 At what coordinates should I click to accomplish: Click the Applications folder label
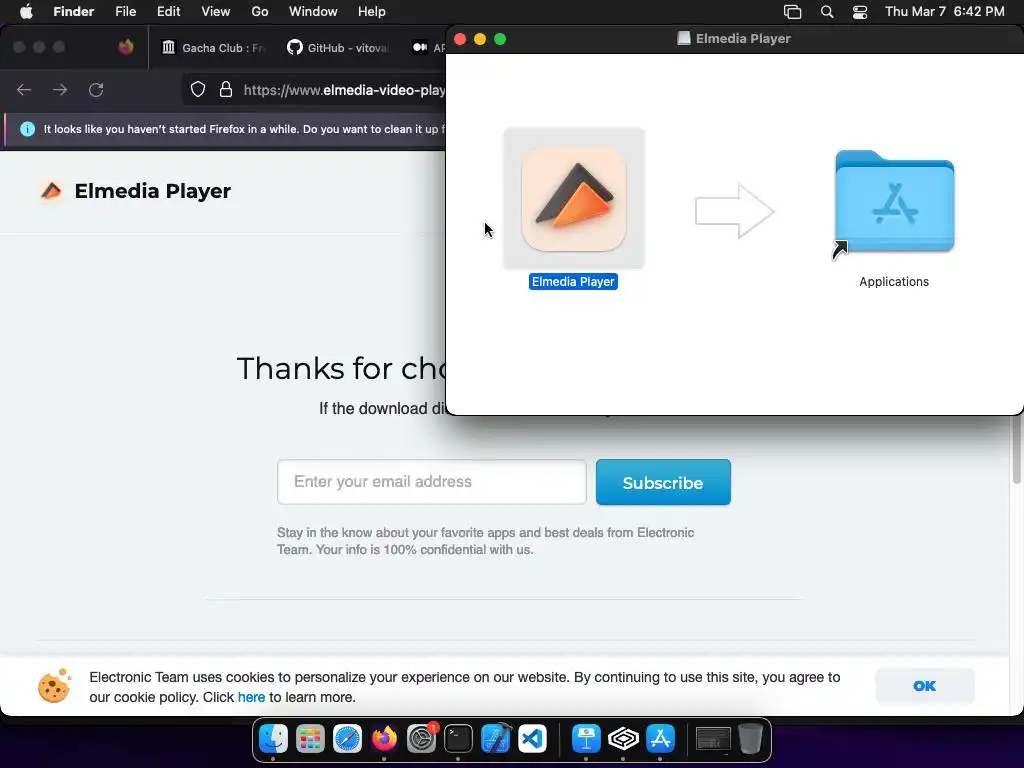pyautogui.click(x=894, y=281)
